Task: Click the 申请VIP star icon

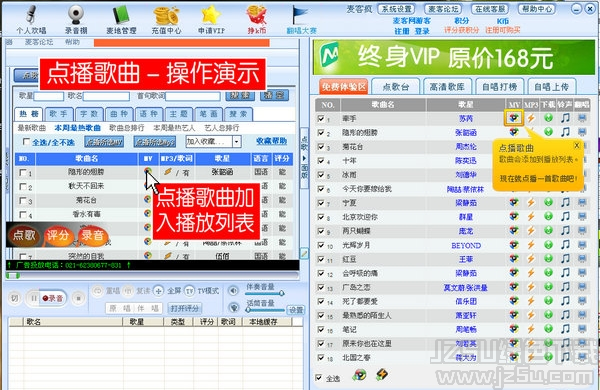Action: pos(211,16)
